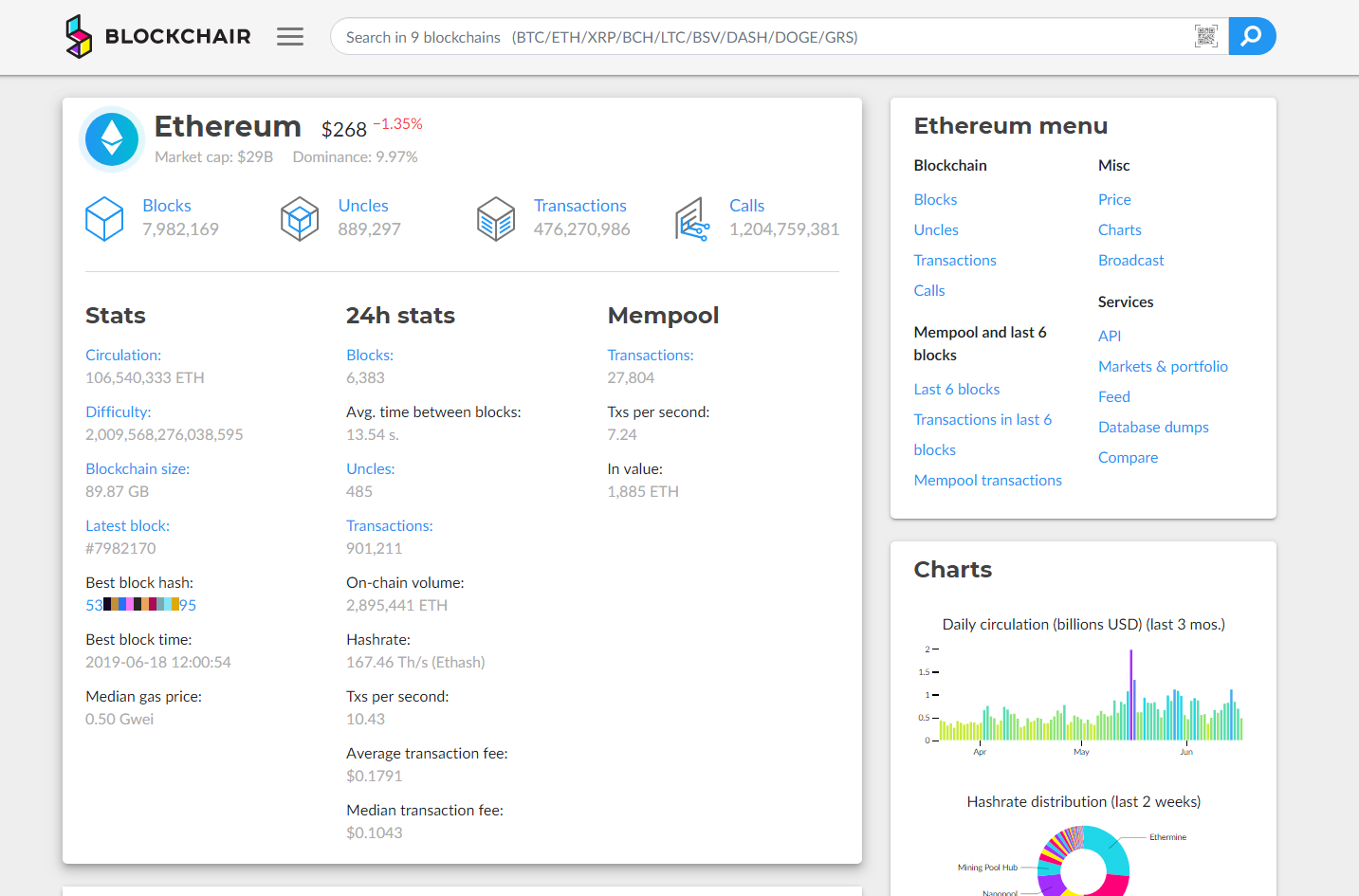This screenshot has width=1359, height=896.
Task: Click the #7982170 latest block value
Action: pos(120,548)
